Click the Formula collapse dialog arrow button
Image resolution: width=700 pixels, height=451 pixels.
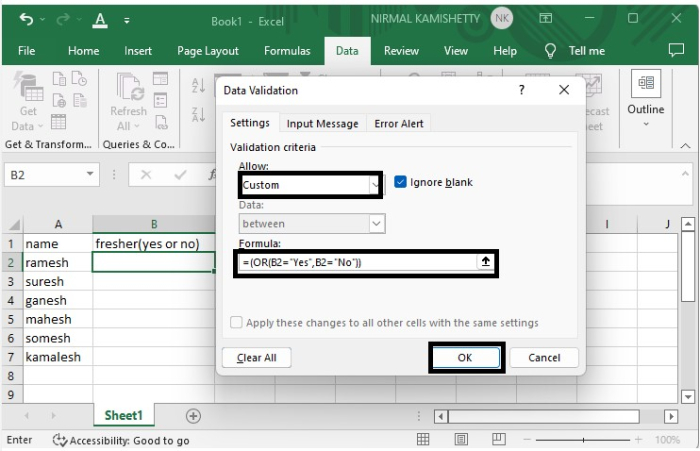tap(485, 262)
